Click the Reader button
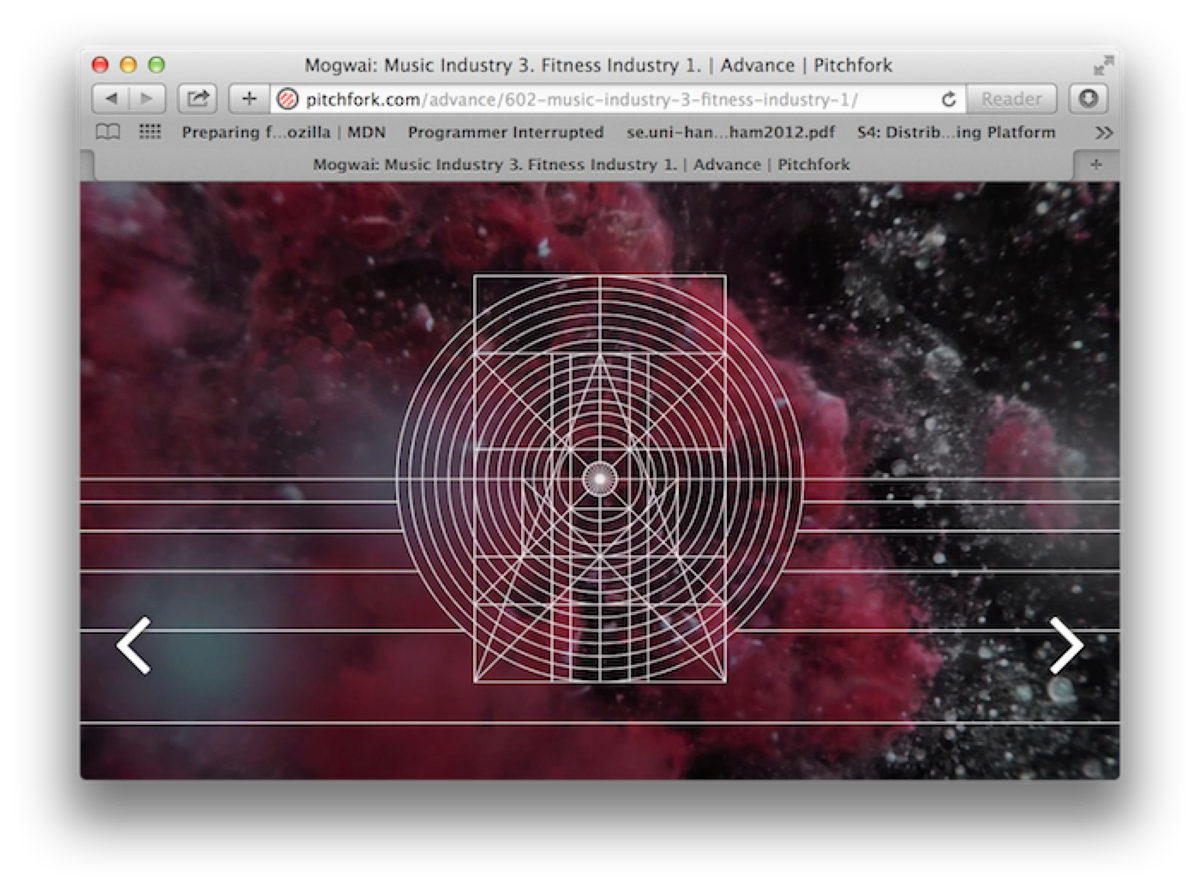Viewport: 1200px width, 891px height. pos(1011,99)
